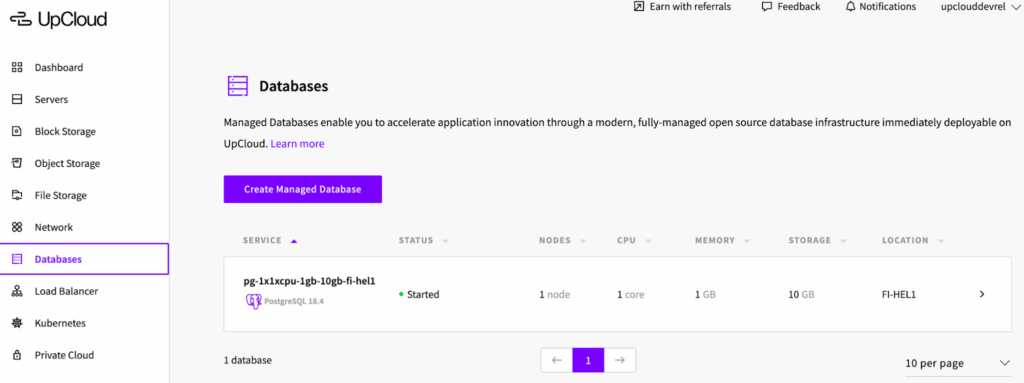Follow the Learn more link

point(297,144)
